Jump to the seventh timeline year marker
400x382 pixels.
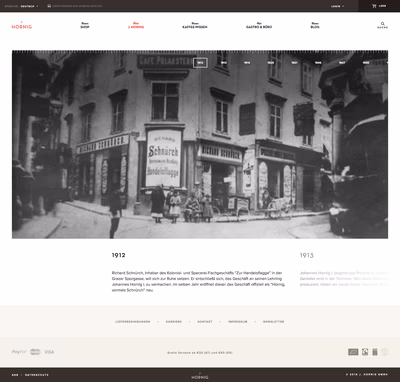coord(342,63)
